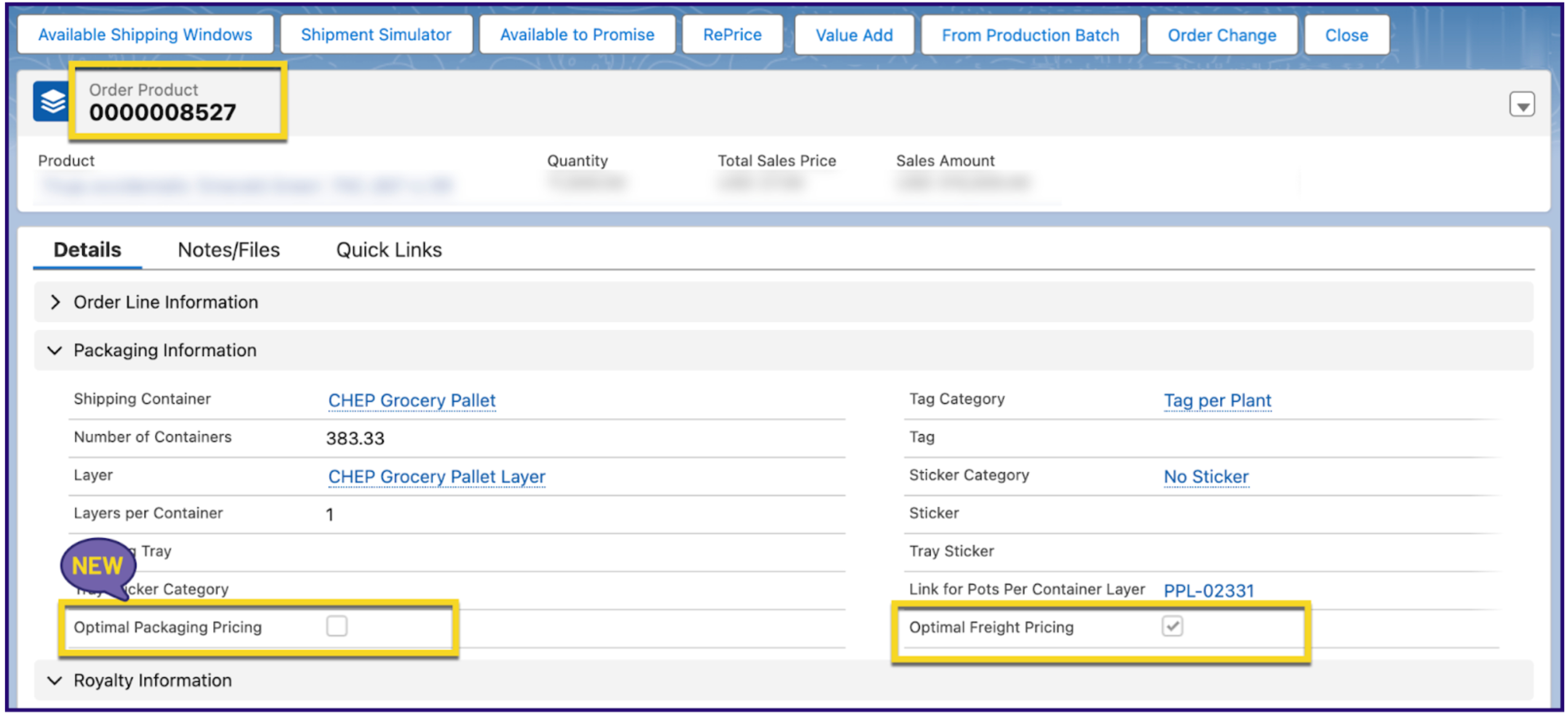The width and height of the screenshot is (1568, 716).
Task: Collapse the Royalty Information section
Action: 784,680
